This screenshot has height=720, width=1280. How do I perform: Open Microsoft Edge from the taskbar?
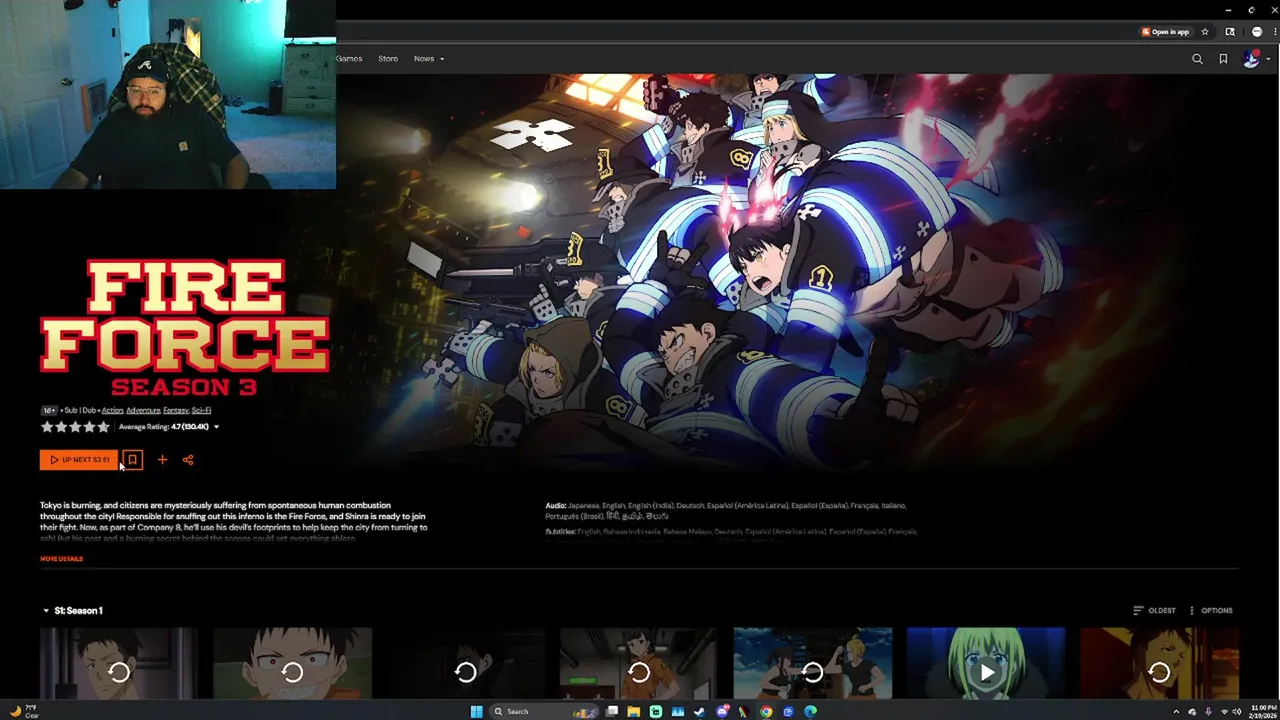pyautogui.click(x=810, y=711)
